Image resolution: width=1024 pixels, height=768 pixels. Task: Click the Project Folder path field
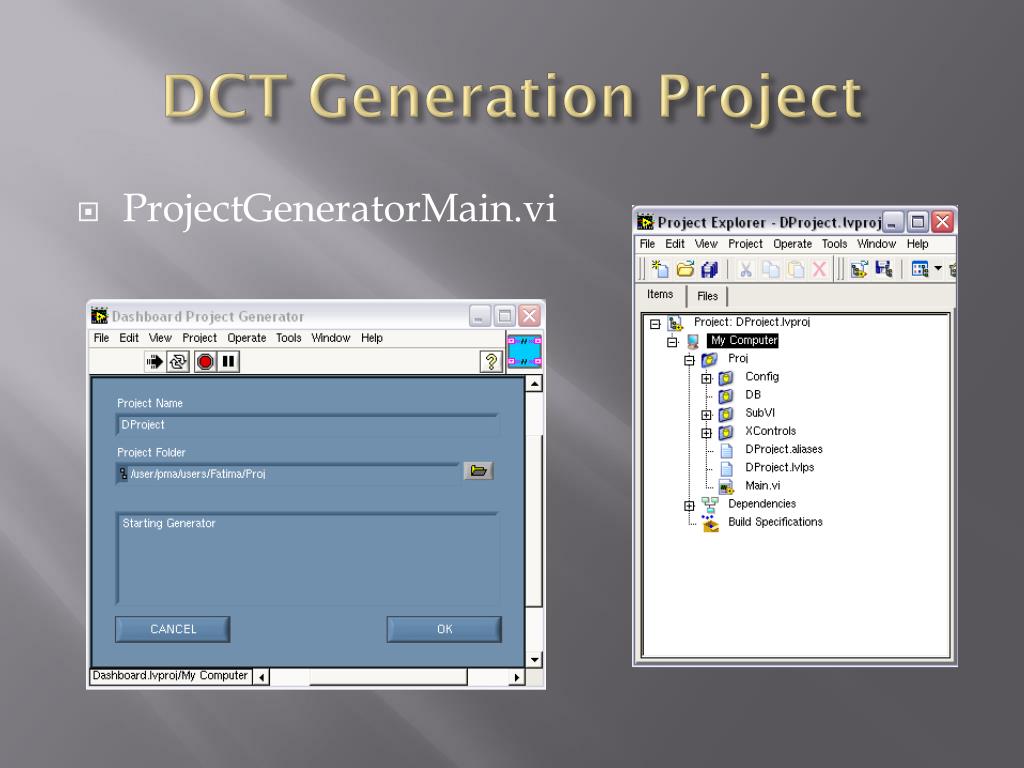[288, 473]
